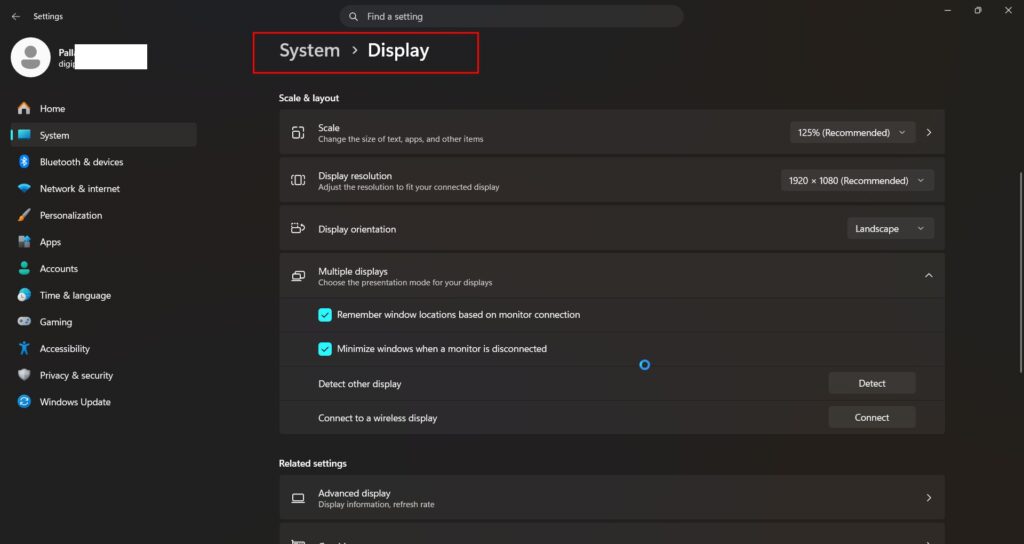Click the Display resolution row icon
This screenshot has width=1024, height=544.
pyautogui.click(x=298, y=180)
